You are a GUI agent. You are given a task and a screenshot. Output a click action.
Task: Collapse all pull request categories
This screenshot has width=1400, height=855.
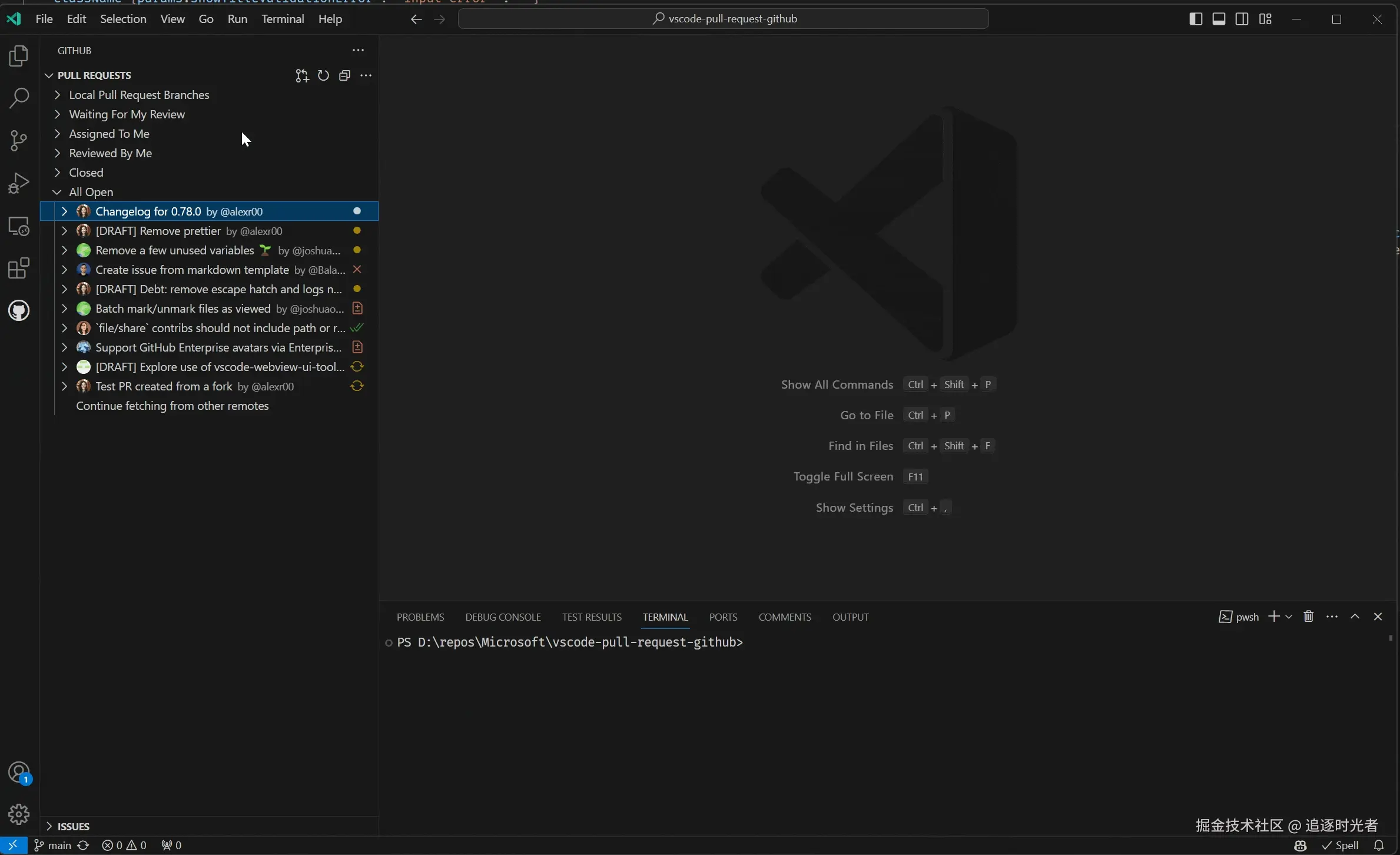click(x=344, y=75)
